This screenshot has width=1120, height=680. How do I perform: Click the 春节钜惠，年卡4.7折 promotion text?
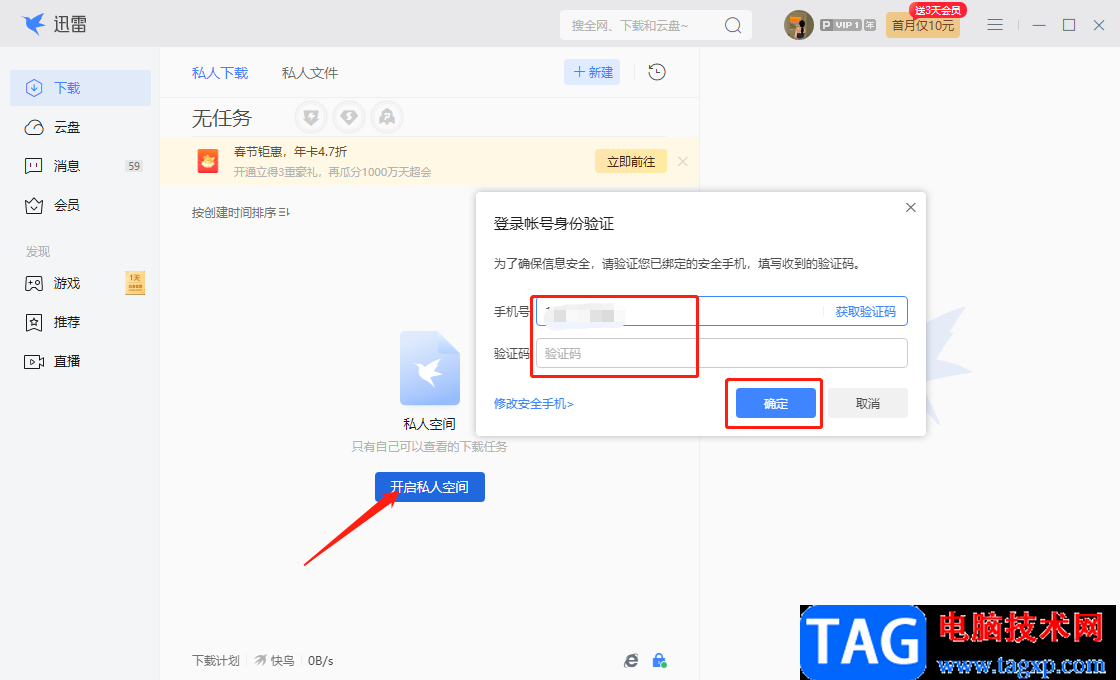coord(291,151)
